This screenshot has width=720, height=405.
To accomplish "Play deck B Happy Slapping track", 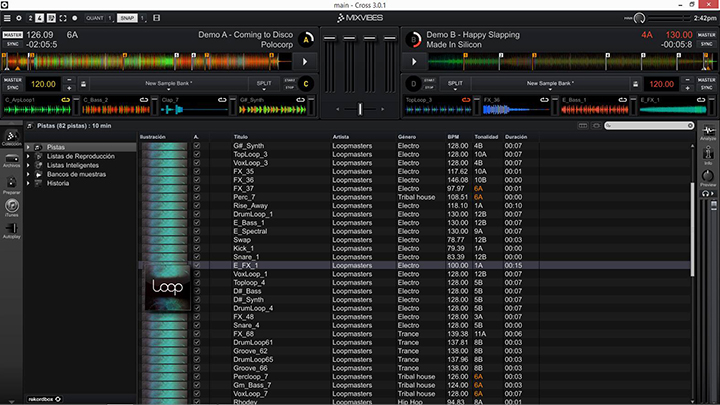I will point(414,62).
